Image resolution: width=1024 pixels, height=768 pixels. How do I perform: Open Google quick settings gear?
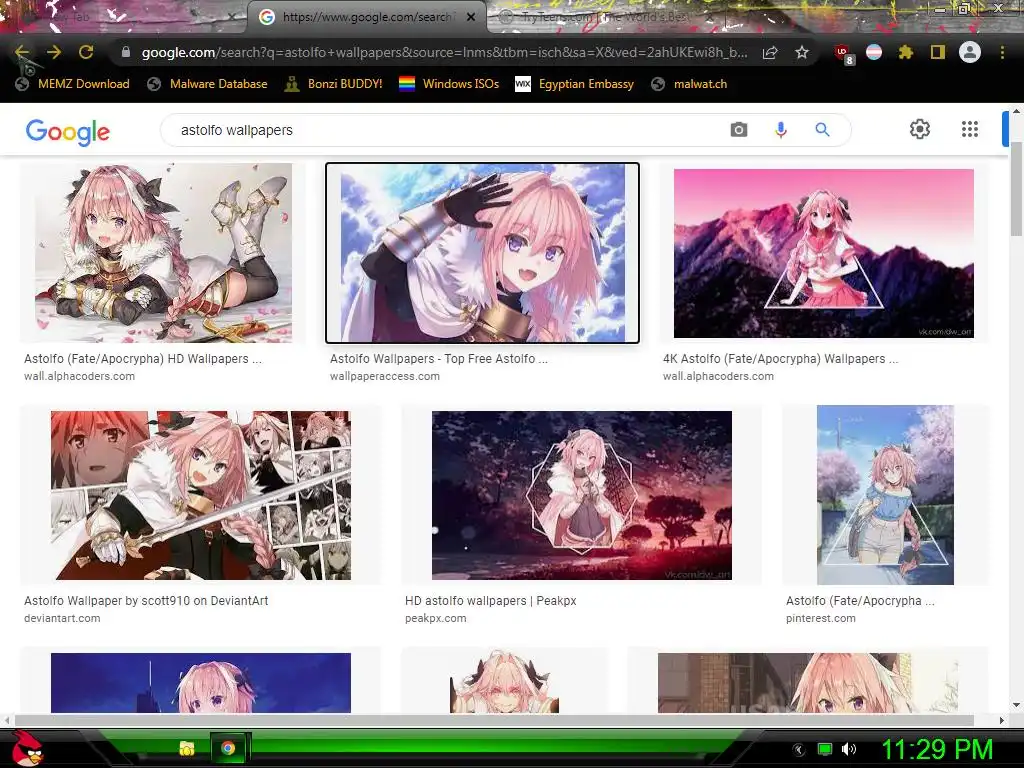point(920,129)
